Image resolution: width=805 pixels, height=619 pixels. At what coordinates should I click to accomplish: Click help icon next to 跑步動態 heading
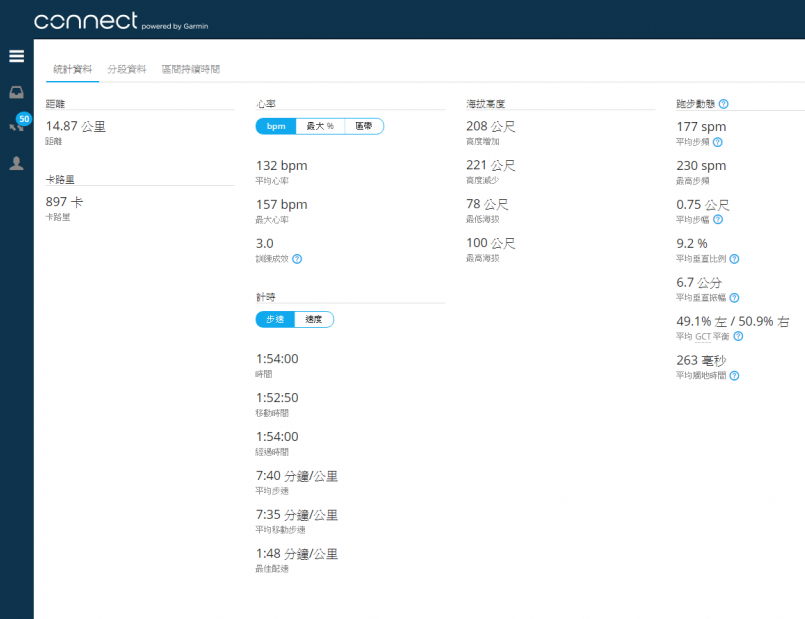pyautogui.click(x=723, y=103)
